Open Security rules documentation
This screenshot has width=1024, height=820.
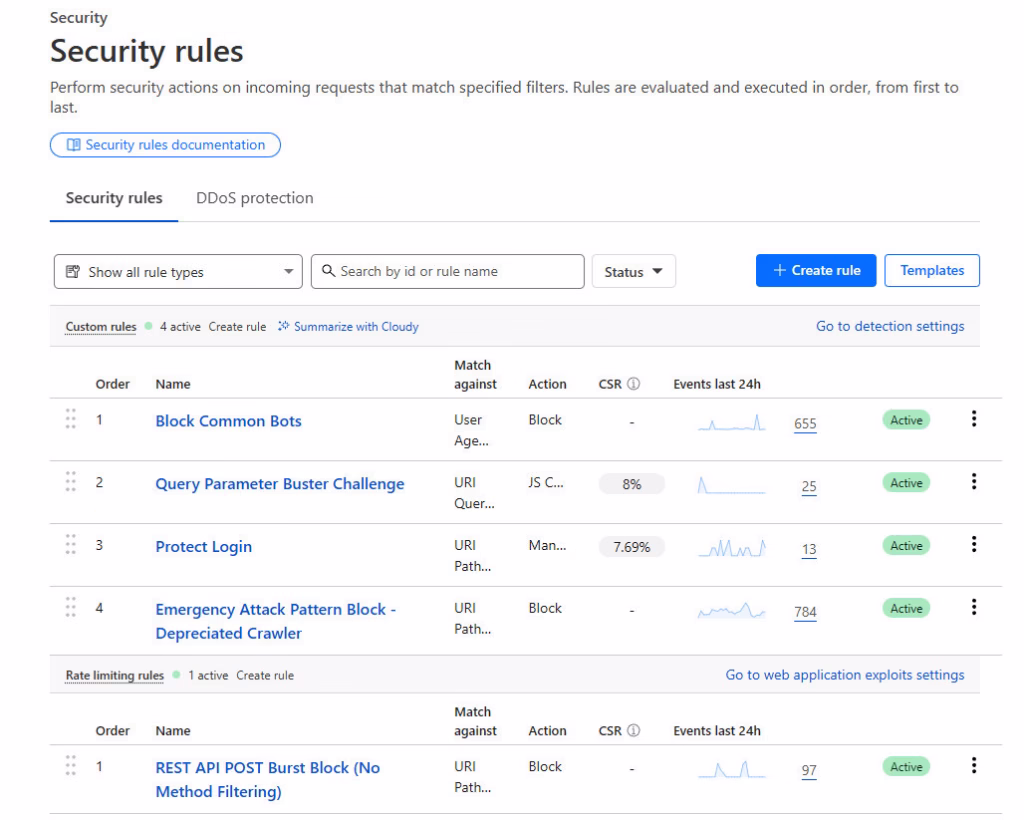coord(165,145)
